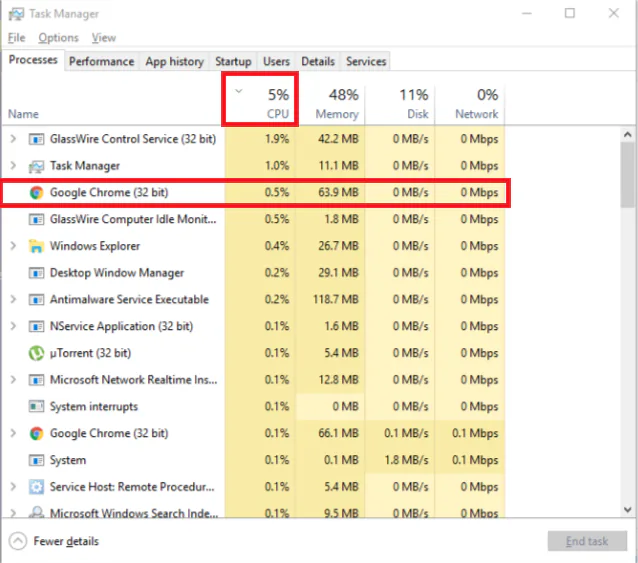Click the Chrome icon in the 66.1 MB row

pyautogui.click(x=36, y=433)
